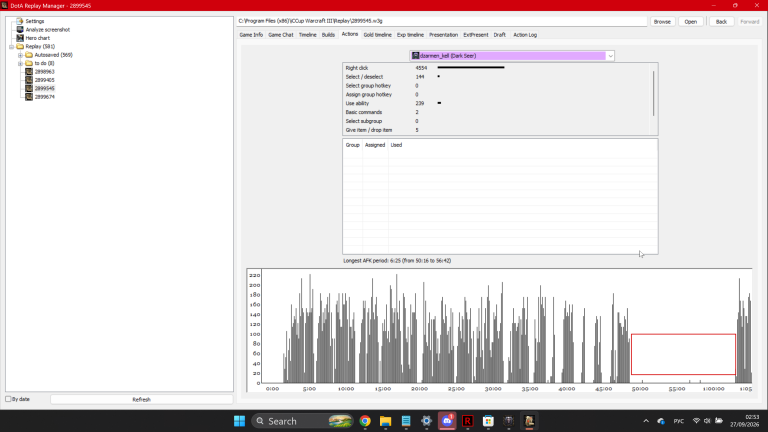768x432 pixels.
Task: Click the OneDrive cloud tray icon
Action: (x=661, y=421)
